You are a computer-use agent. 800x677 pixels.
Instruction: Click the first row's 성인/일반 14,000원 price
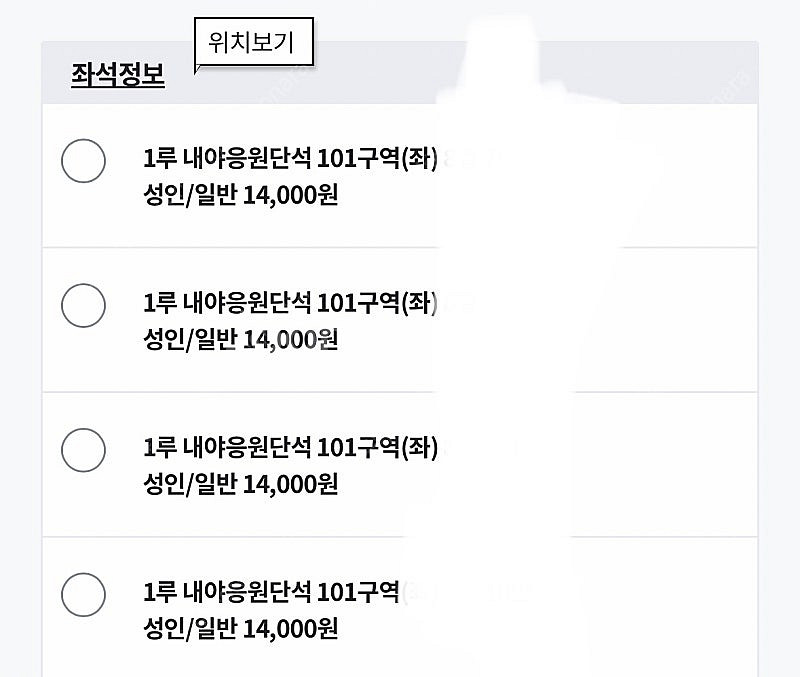pyautogui.click(x=241, y=194)
